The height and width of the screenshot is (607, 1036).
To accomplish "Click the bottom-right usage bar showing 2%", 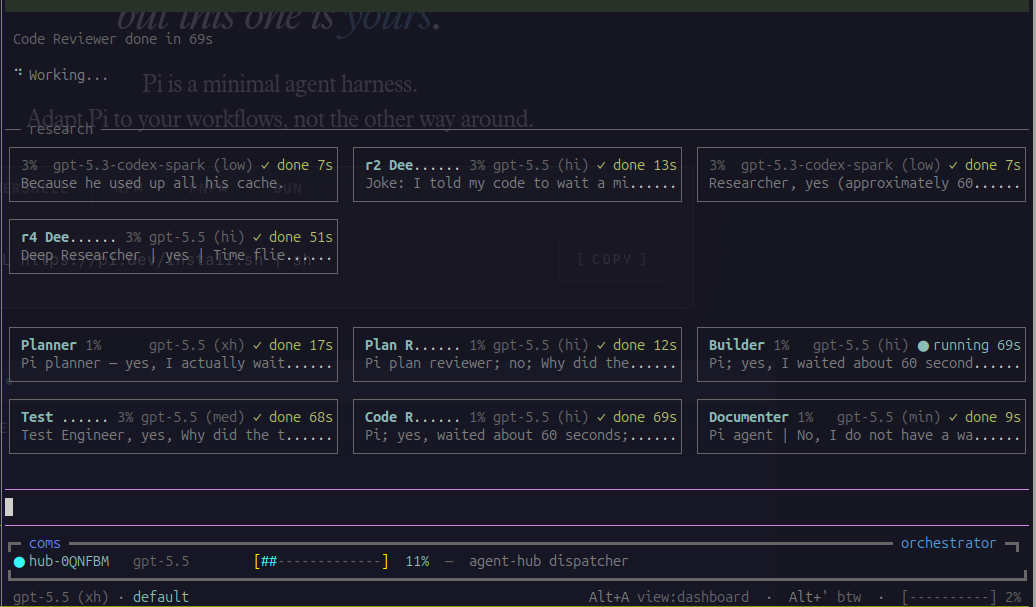I will point(949,597).
